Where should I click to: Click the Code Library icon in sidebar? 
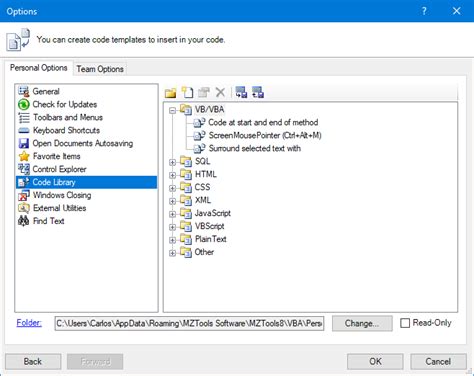pos(24,182)
